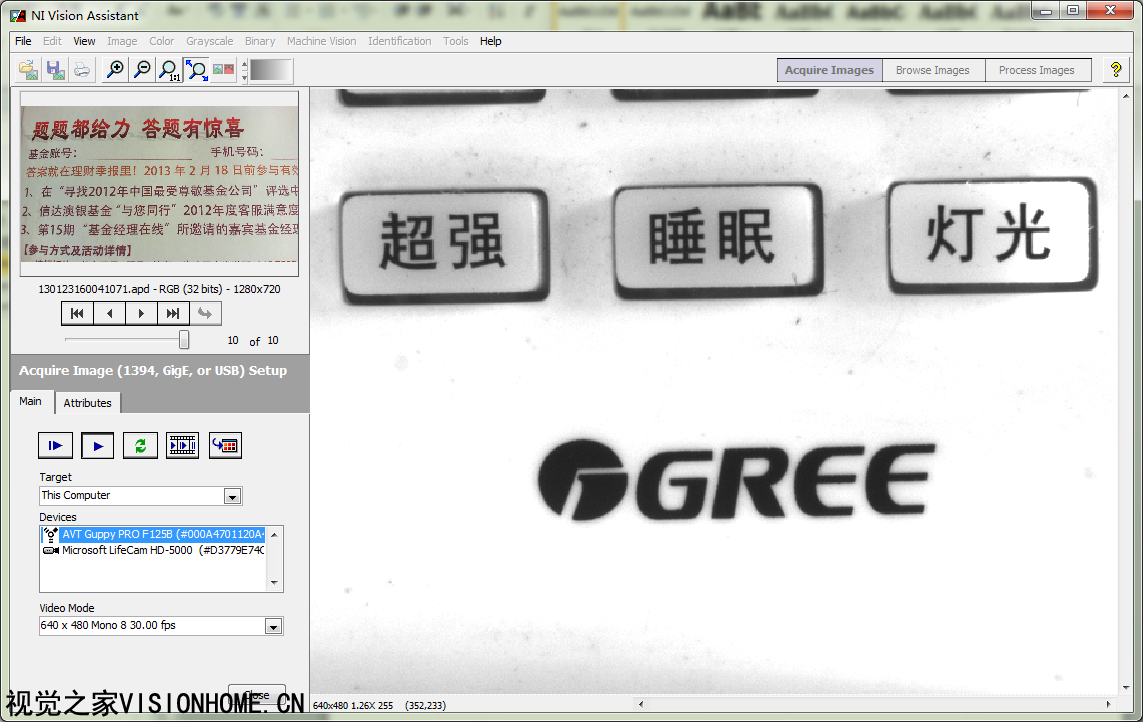The height and width of the screenshot is (722, 1143).
Task: Click image view horizontal scrollbar right arrow
Action: click(x=1108, y=704)
